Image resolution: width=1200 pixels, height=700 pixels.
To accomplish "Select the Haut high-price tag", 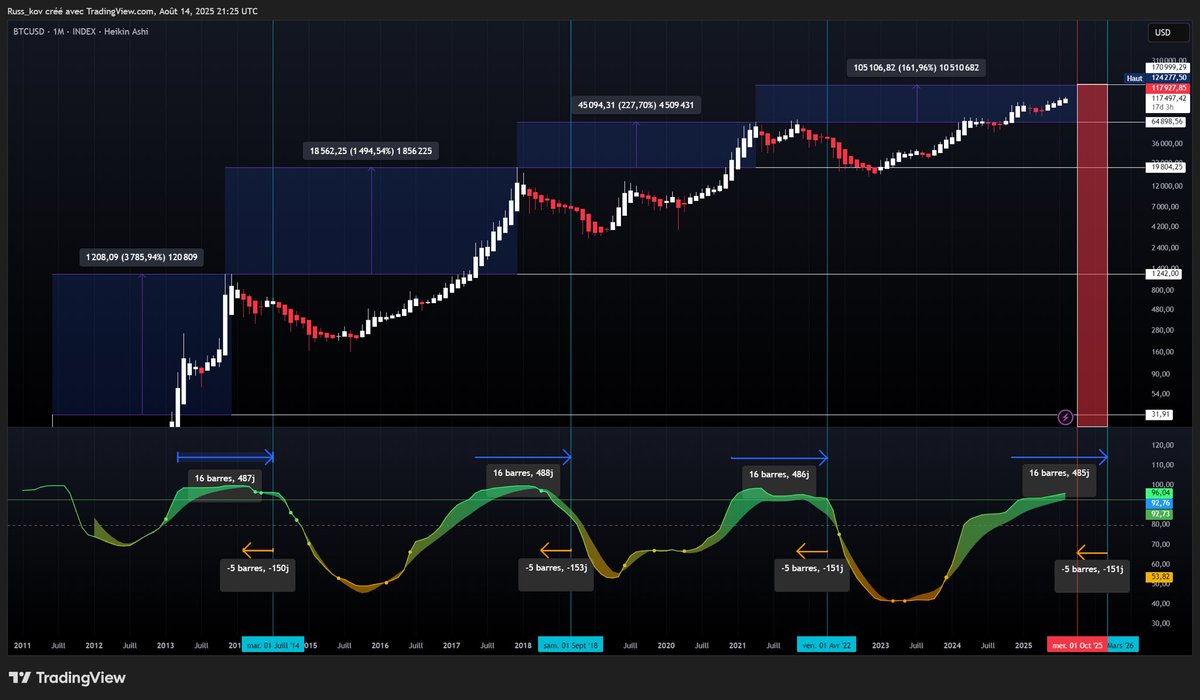I will click(1134, 77).
